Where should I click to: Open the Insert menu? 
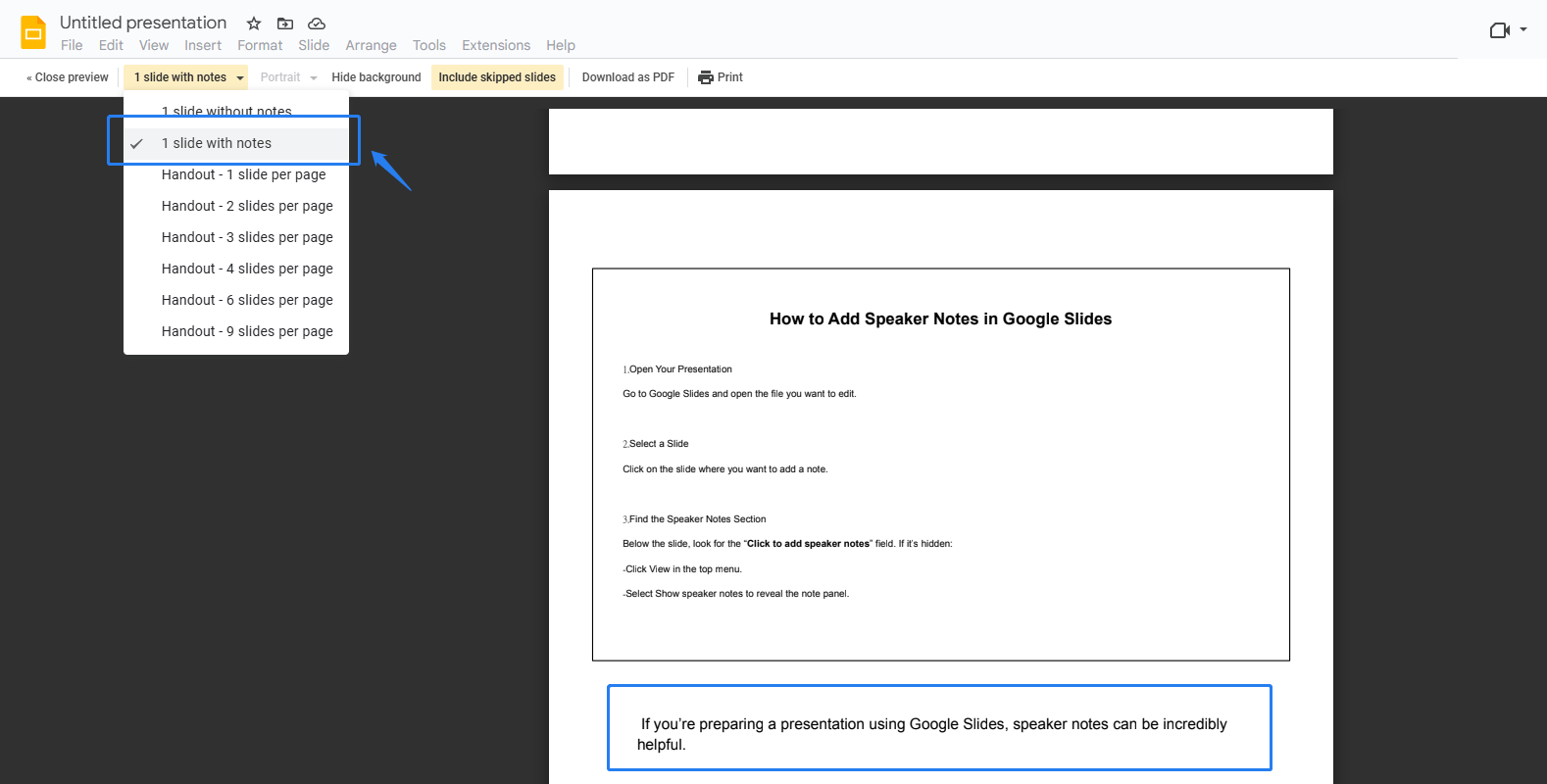click(203, 45)
